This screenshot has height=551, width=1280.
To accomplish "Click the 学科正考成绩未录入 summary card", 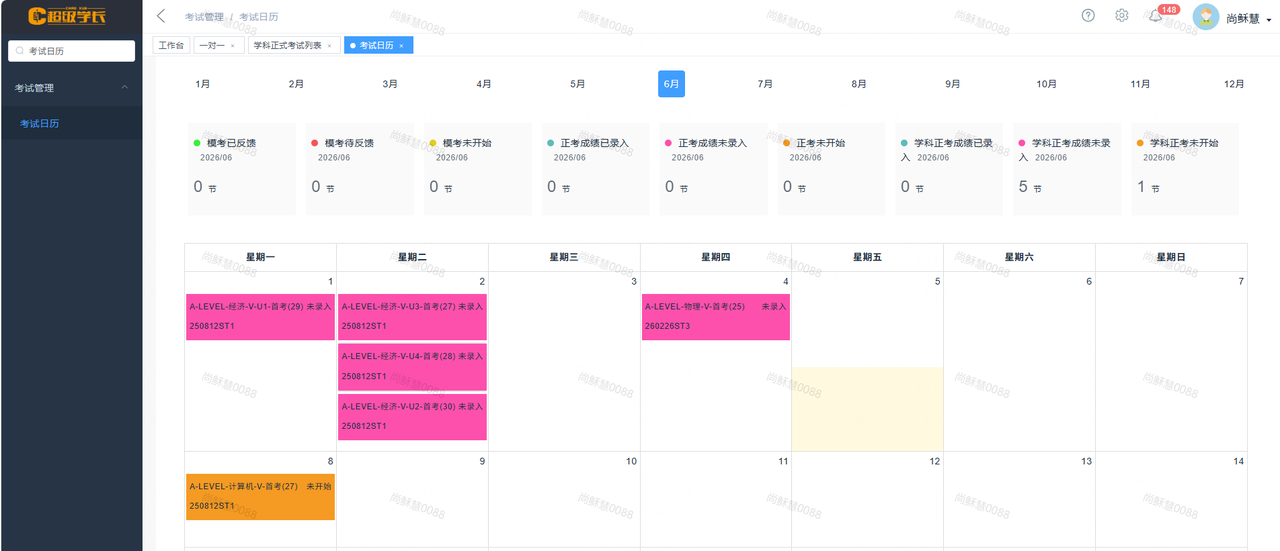I will (1068, 169).
